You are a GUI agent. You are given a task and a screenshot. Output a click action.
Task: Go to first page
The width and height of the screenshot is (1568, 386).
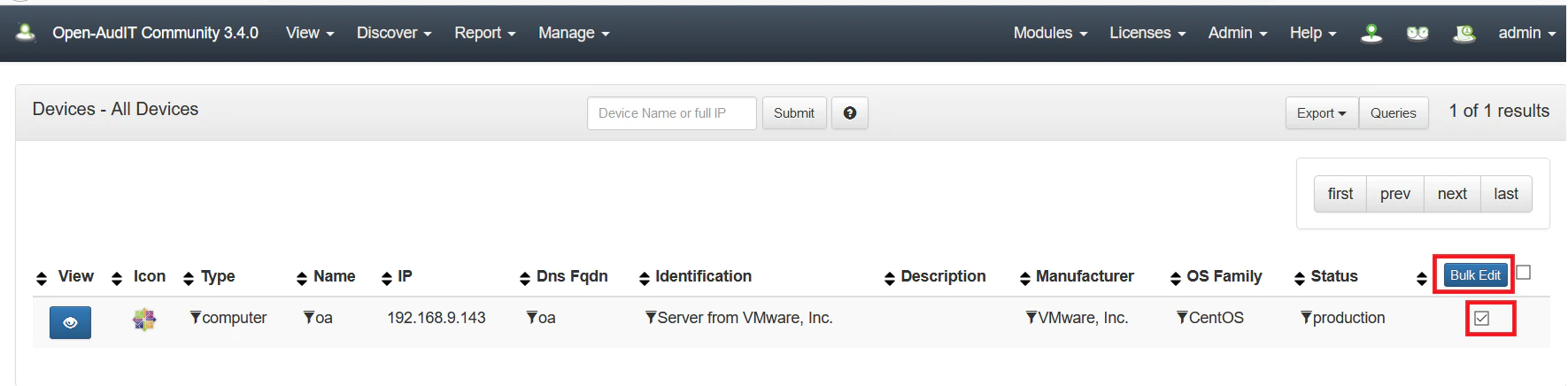point(1340,194)
